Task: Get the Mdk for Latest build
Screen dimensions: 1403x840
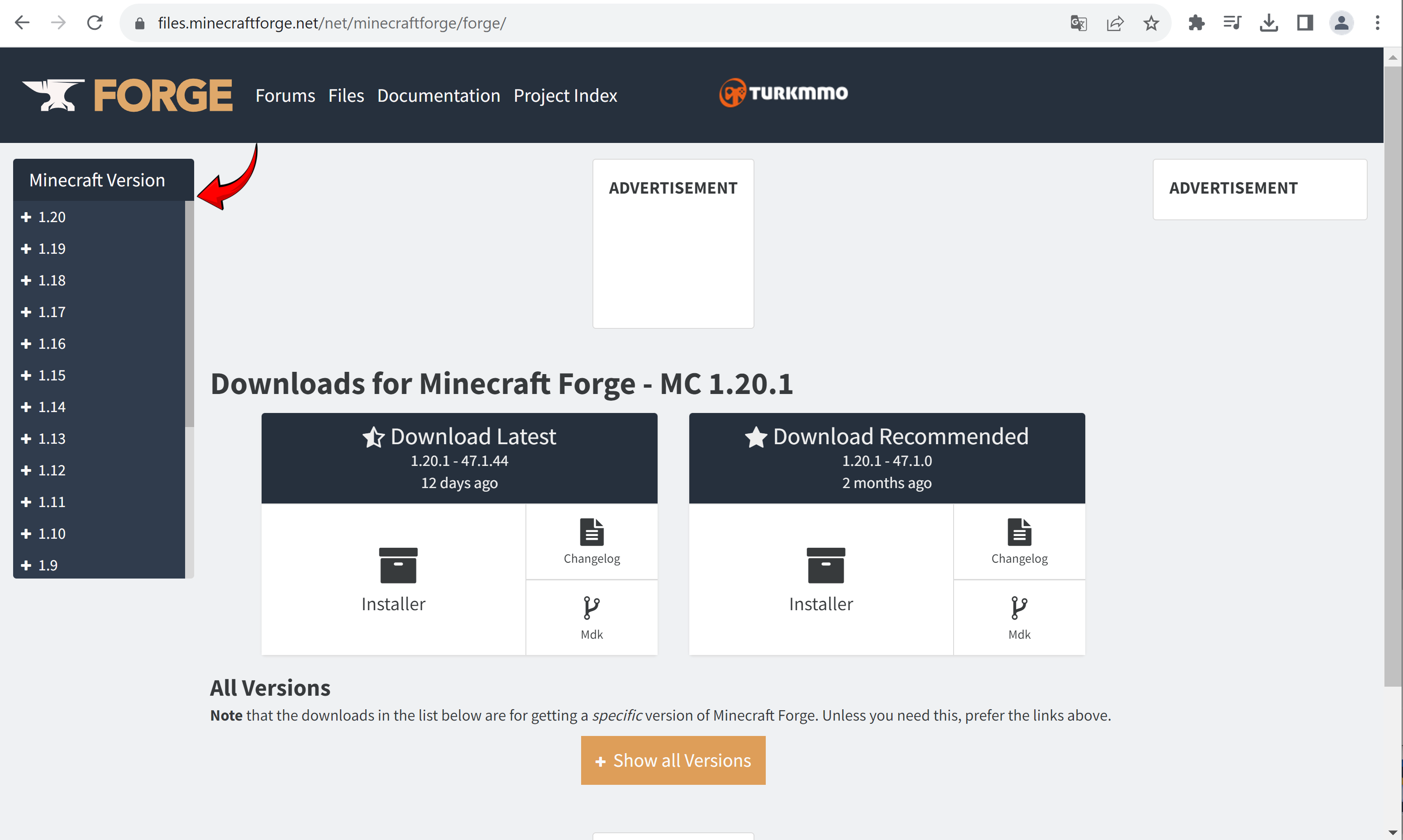Action: coord(592,617)
